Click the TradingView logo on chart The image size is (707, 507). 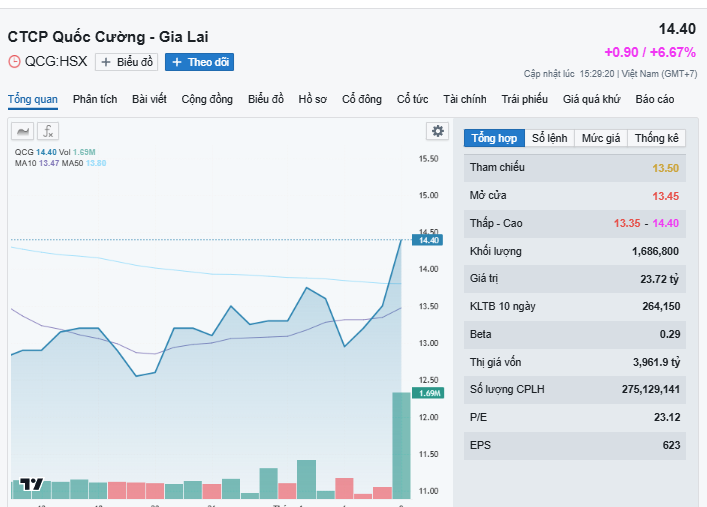click(x=32, y=484)
